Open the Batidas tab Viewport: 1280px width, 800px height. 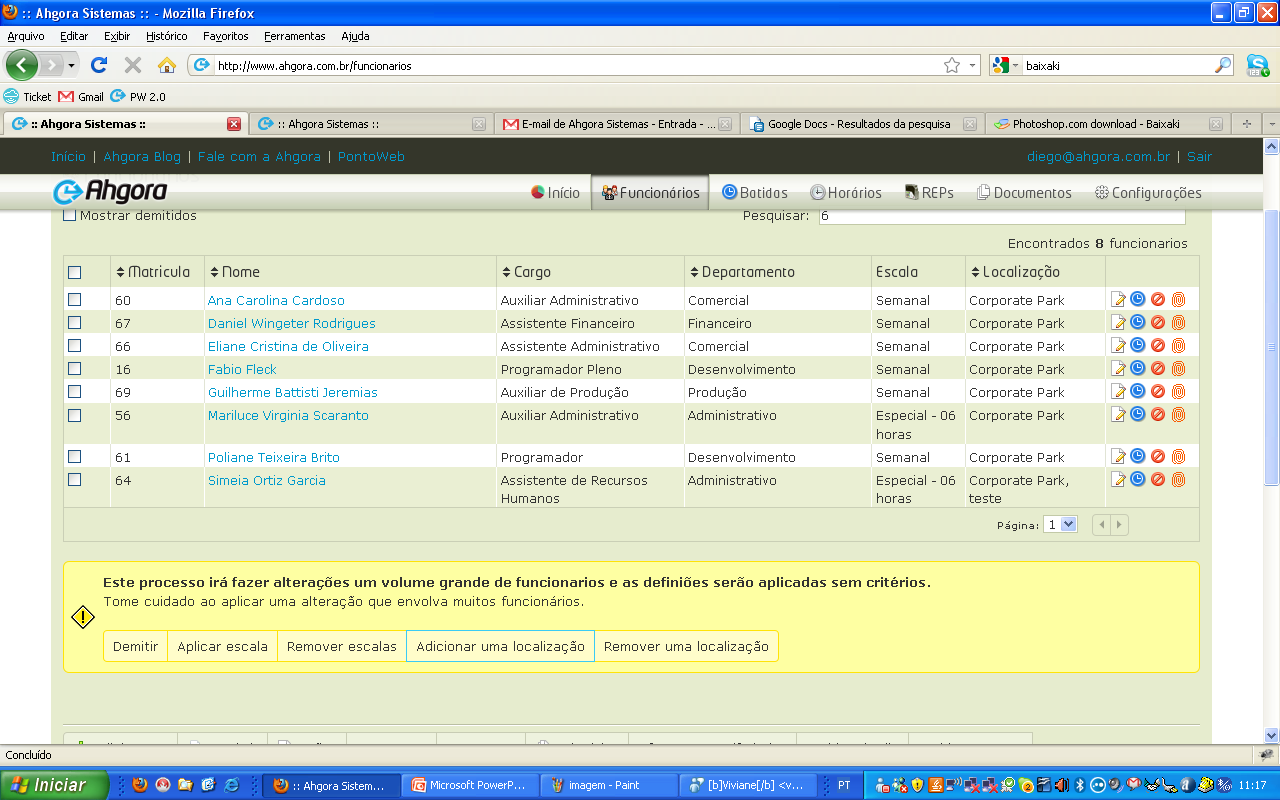point(755,193)
